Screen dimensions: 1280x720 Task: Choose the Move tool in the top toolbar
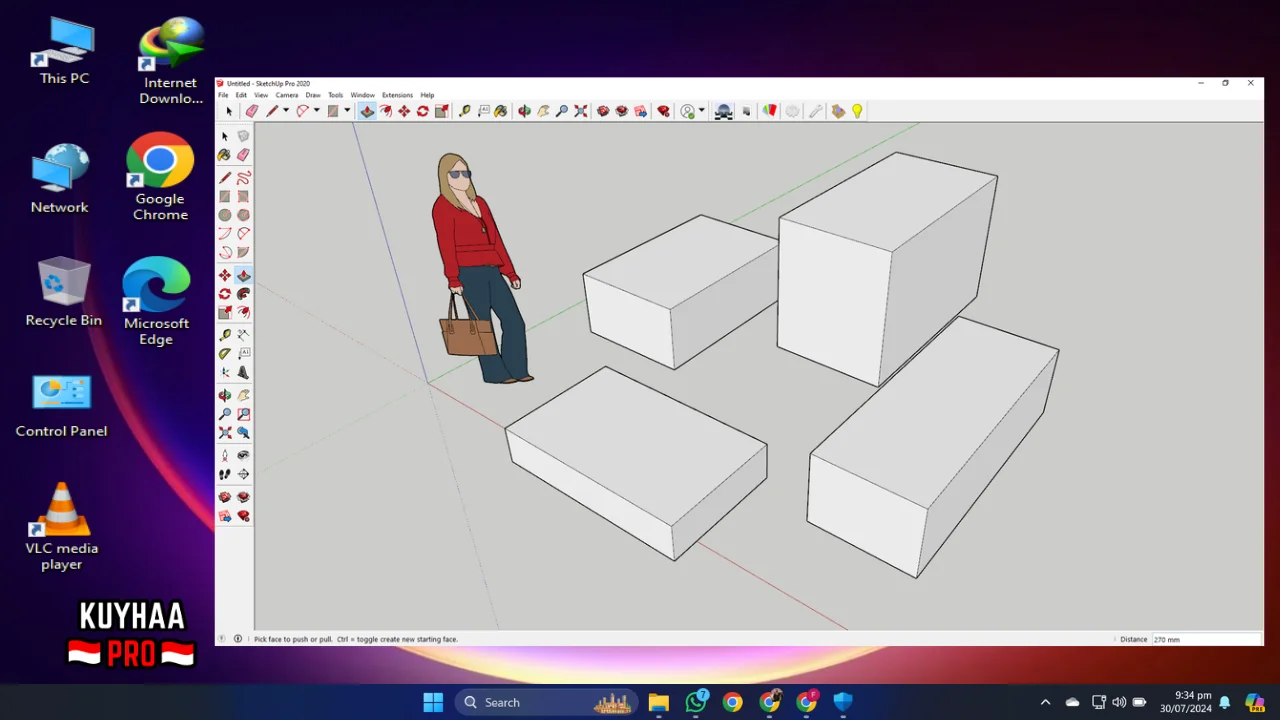tap(404, 111)
